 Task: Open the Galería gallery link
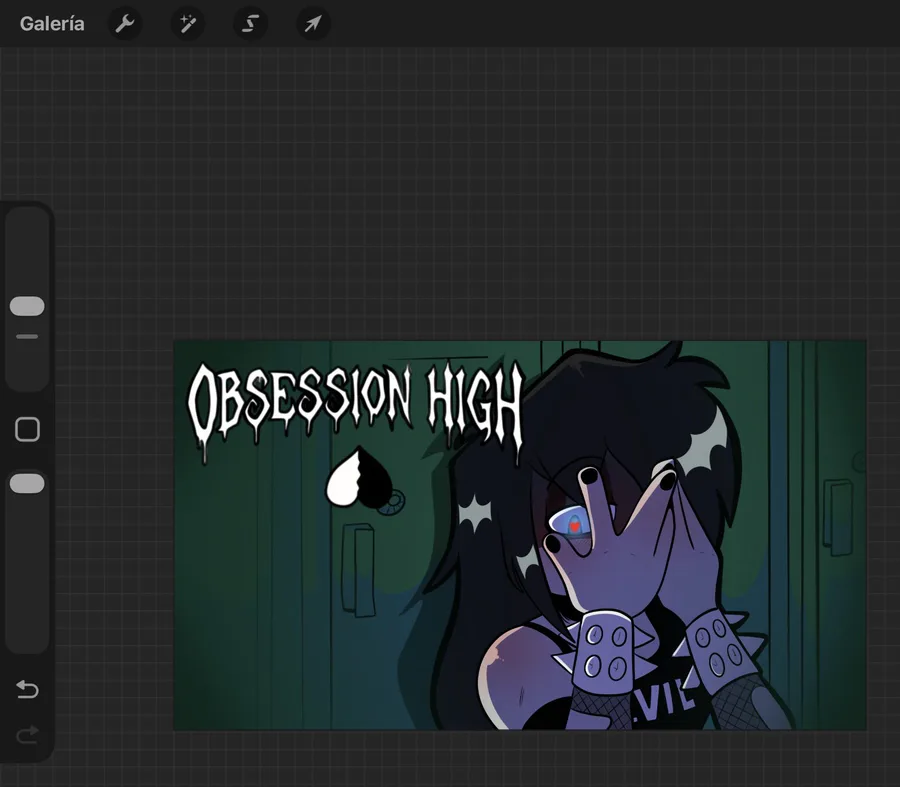[52, 24]
